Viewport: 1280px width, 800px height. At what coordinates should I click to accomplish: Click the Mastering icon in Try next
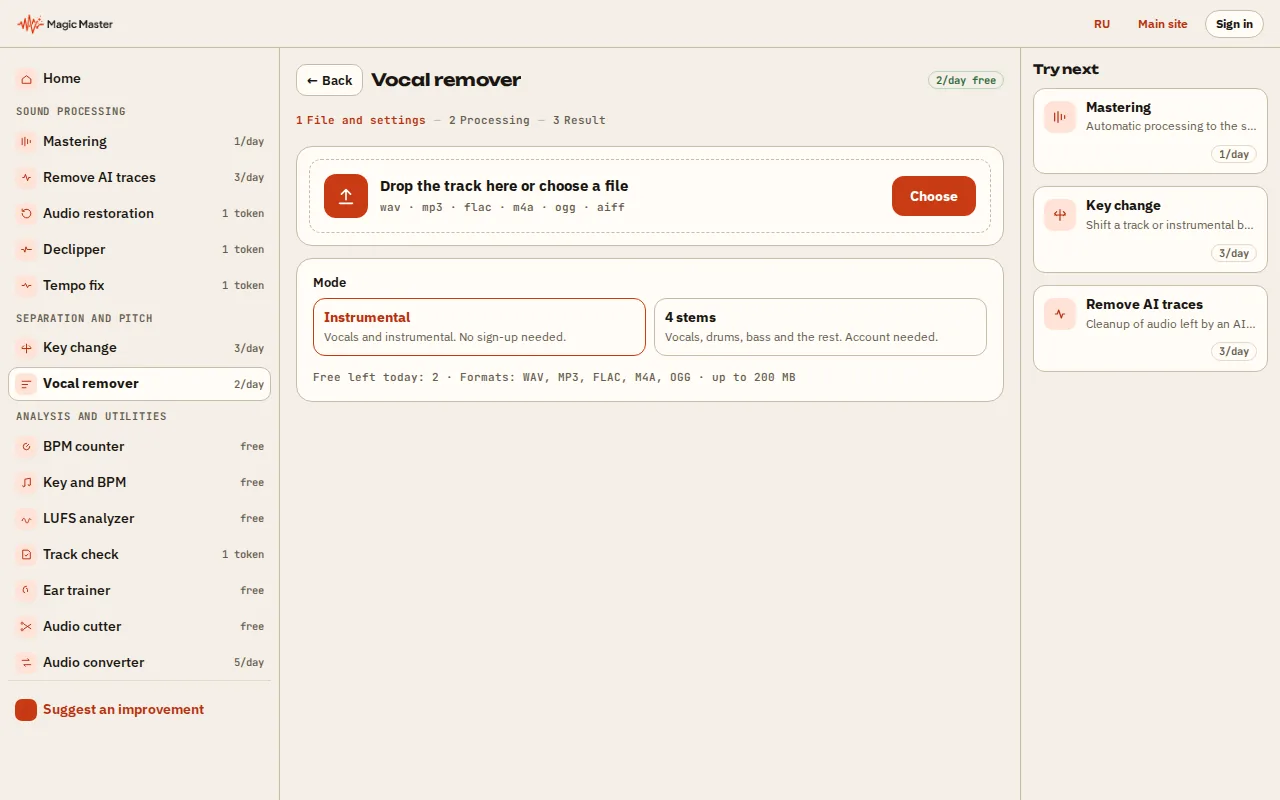1060,117
